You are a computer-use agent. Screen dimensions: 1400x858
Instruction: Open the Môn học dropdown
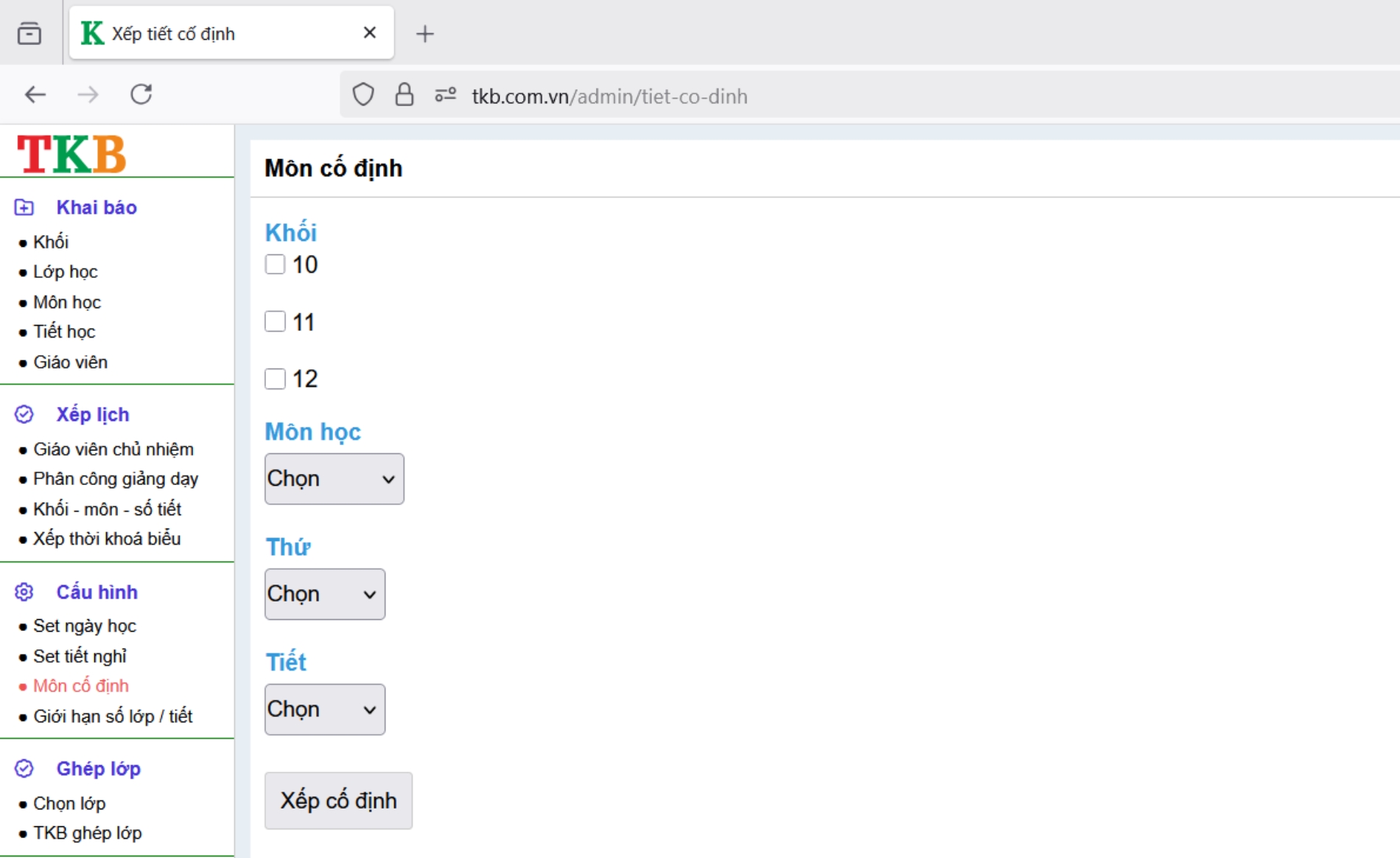point(334,479)
